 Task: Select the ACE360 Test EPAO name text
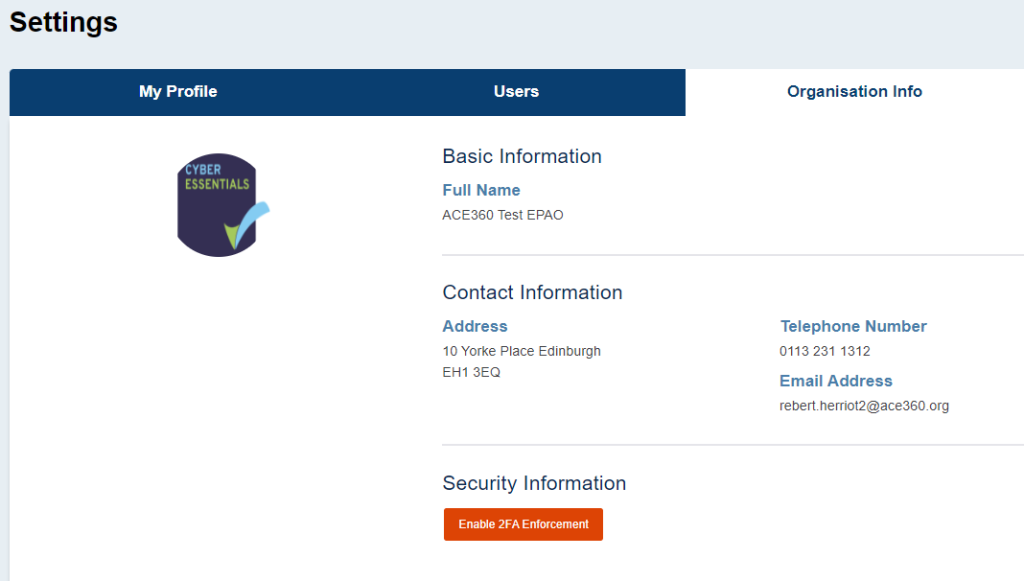[503, 215]
